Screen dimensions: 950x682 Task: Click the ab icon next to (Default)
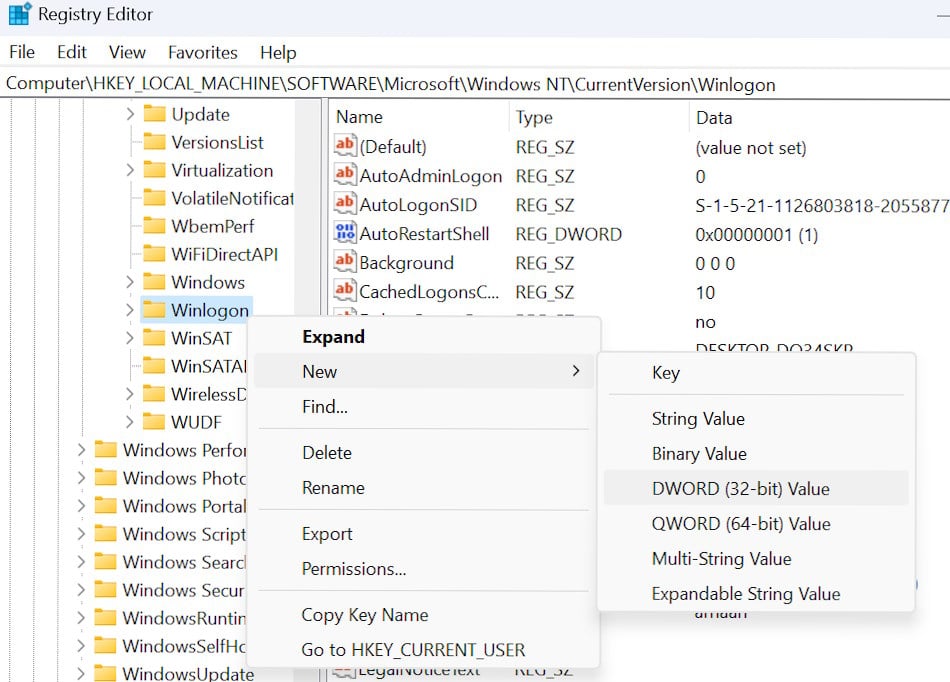pos(345,147)
